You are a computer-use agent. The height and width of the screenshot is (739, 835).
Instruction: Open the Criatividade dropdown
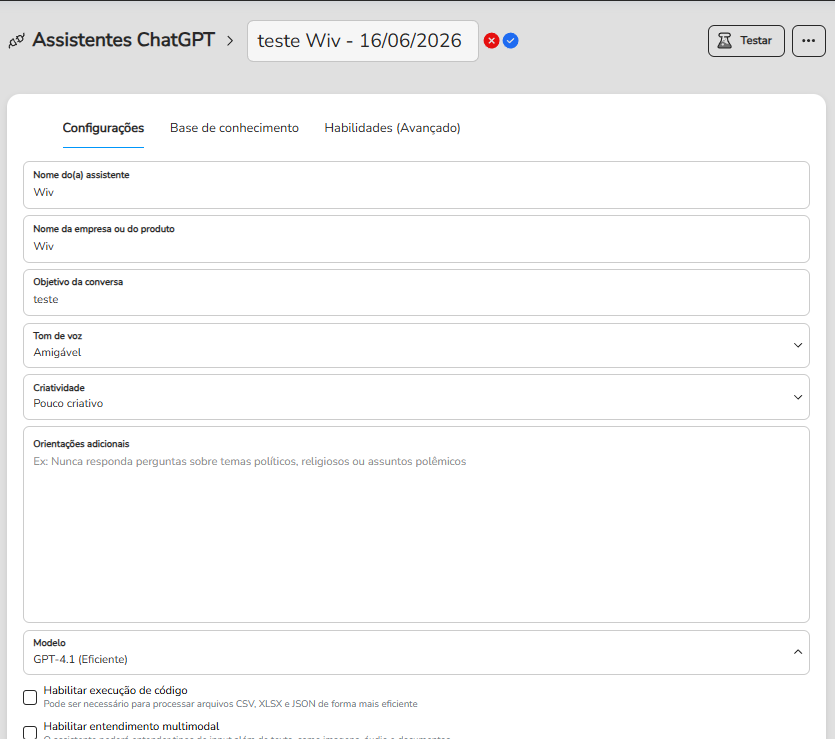[416, 397]
